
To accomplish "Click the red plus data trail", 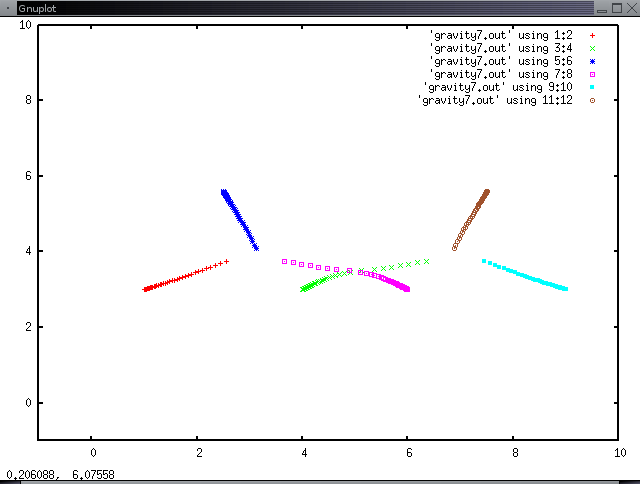I will click(x=186, y=276).
